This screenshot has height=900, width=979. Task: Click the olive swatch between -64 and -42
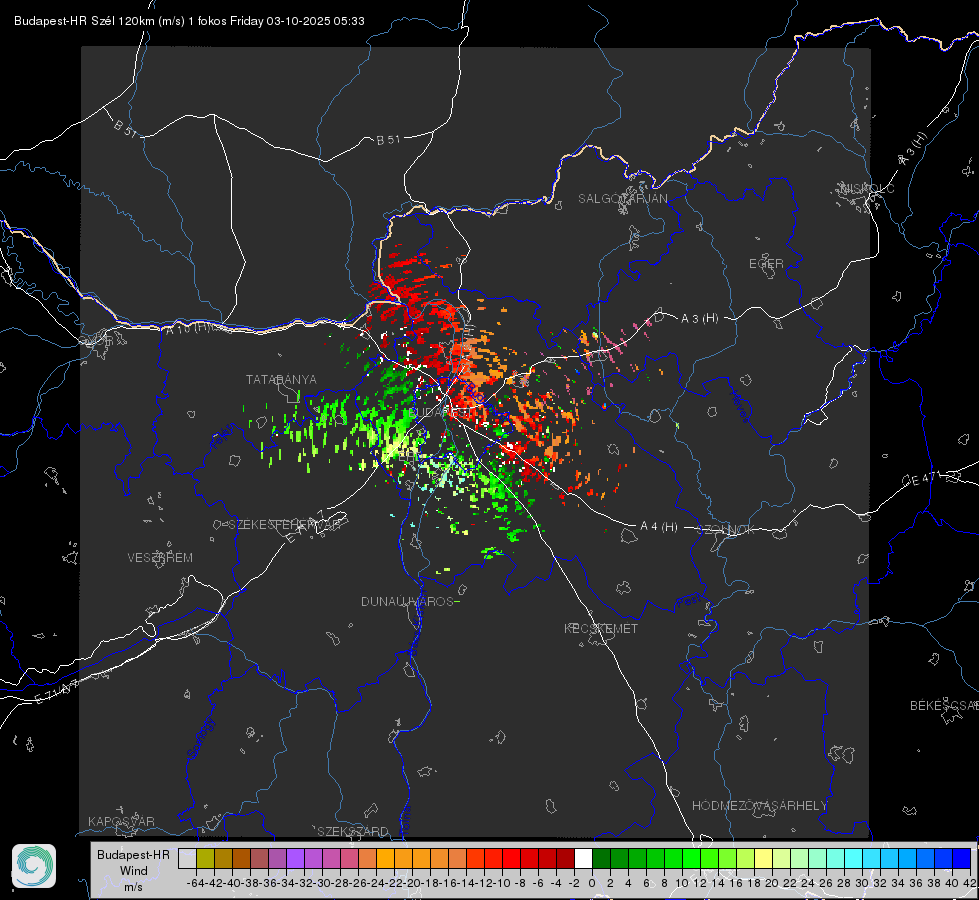tap(205, 859)
